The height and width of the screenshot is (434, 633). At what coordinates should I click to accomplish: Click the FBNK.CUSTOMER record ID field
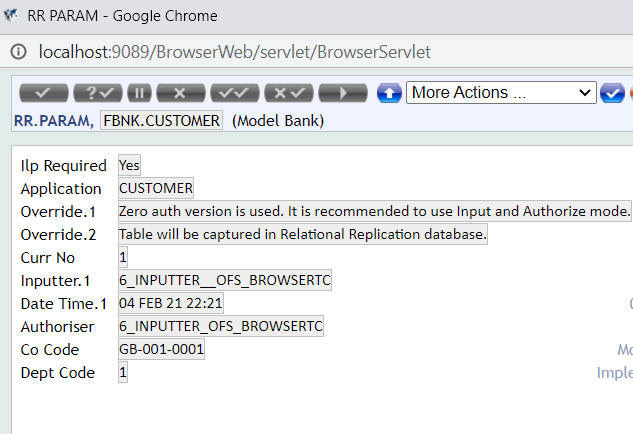(162, 120)
